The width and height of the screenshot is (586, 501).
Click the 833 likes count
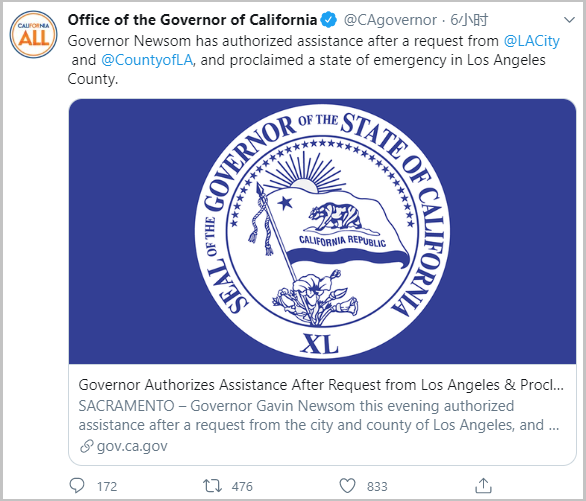tap(377, 486)
